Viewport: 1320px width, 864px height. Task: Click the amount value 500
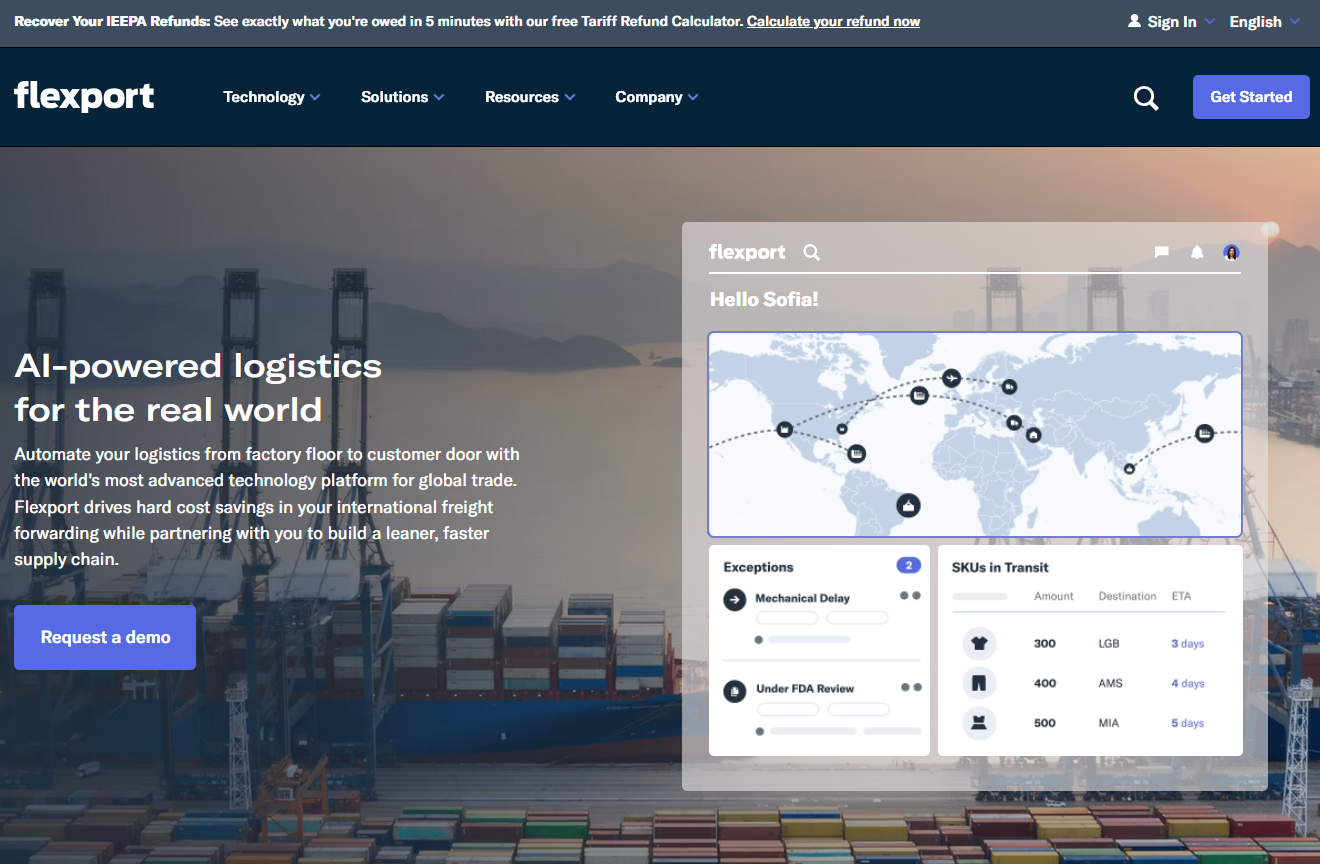(x=1045, y=723)
